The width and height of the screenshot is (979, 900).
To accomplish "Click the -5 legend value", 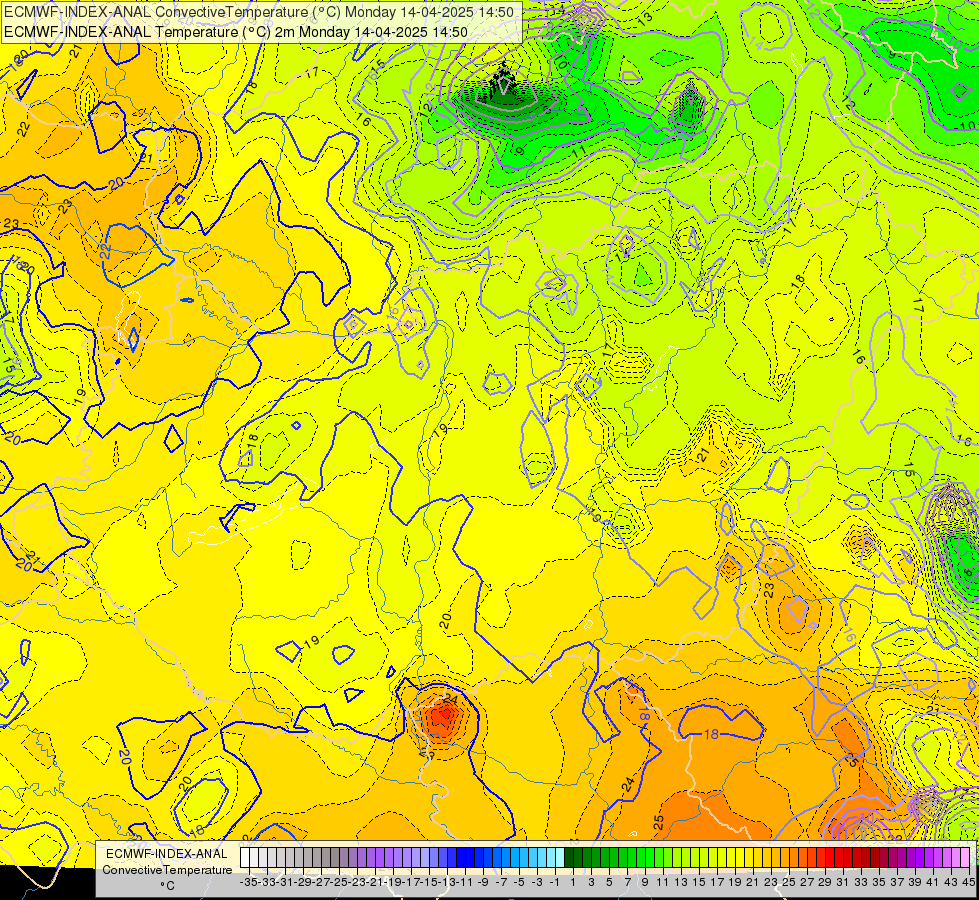I will 519,882.
